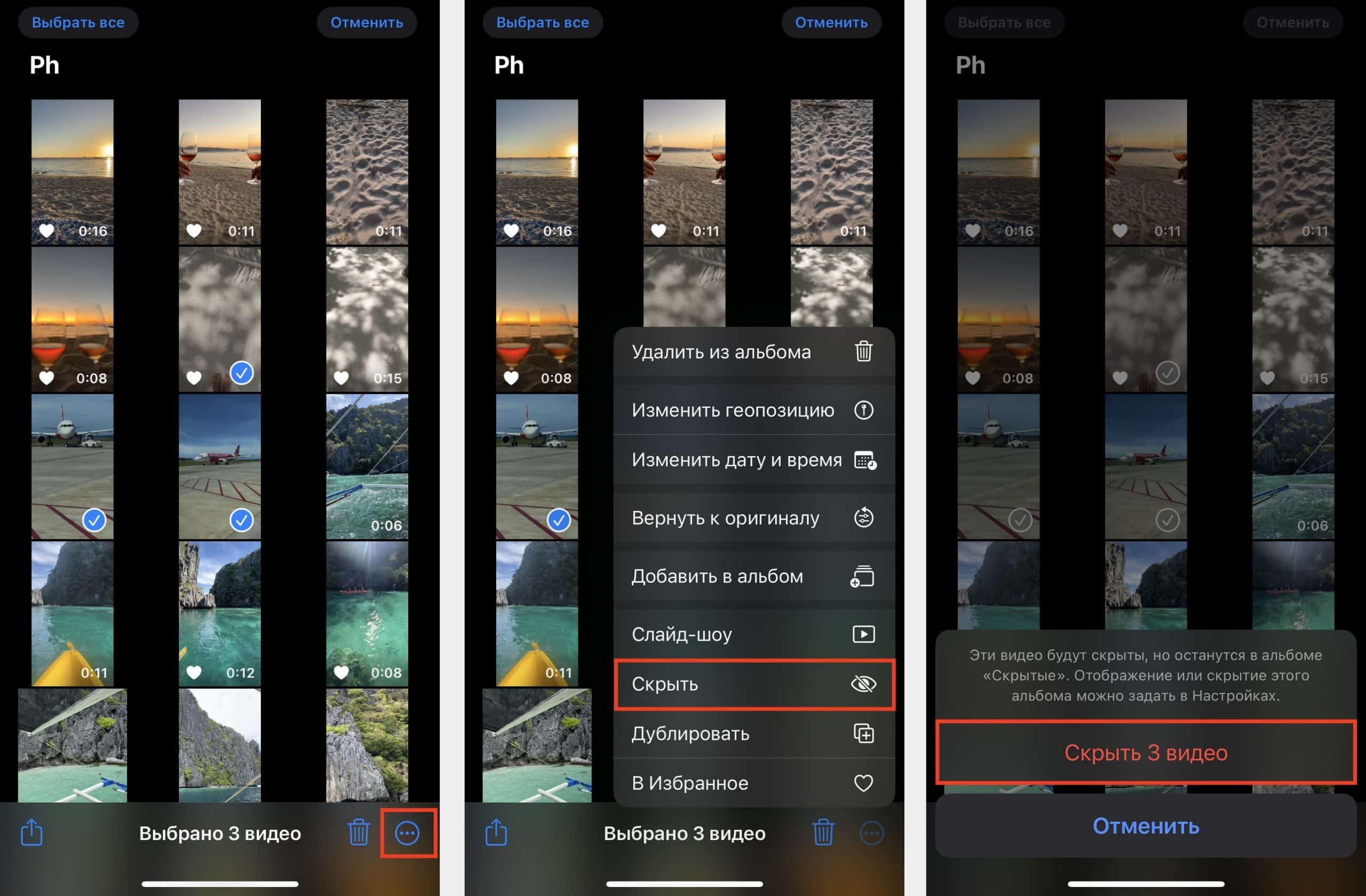Choose Скрыть in the context menu
This screenshot has height=896, width=1366.
click(x=754, y=684)
